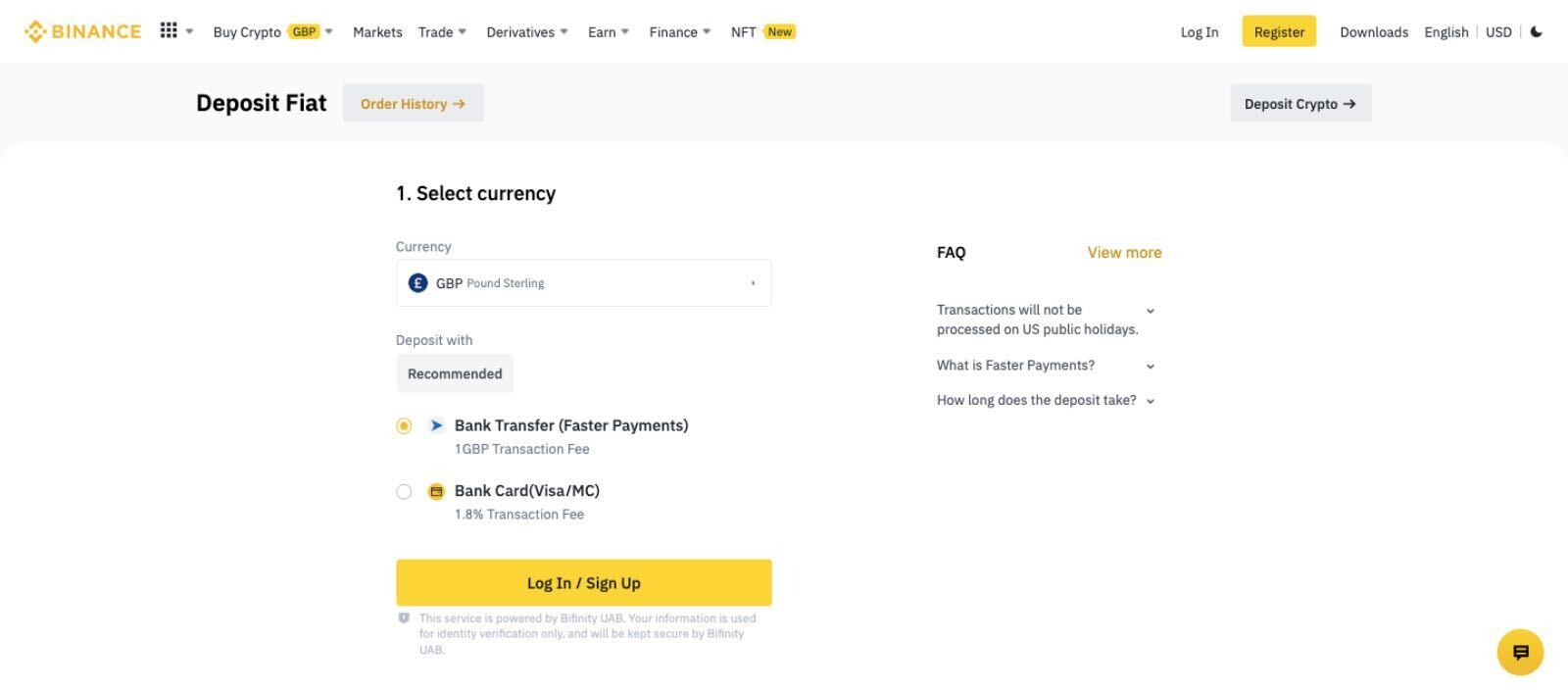Open the apps grid menu icon
The height and width of the screenshot is (692, 1568).
[169, 31]
